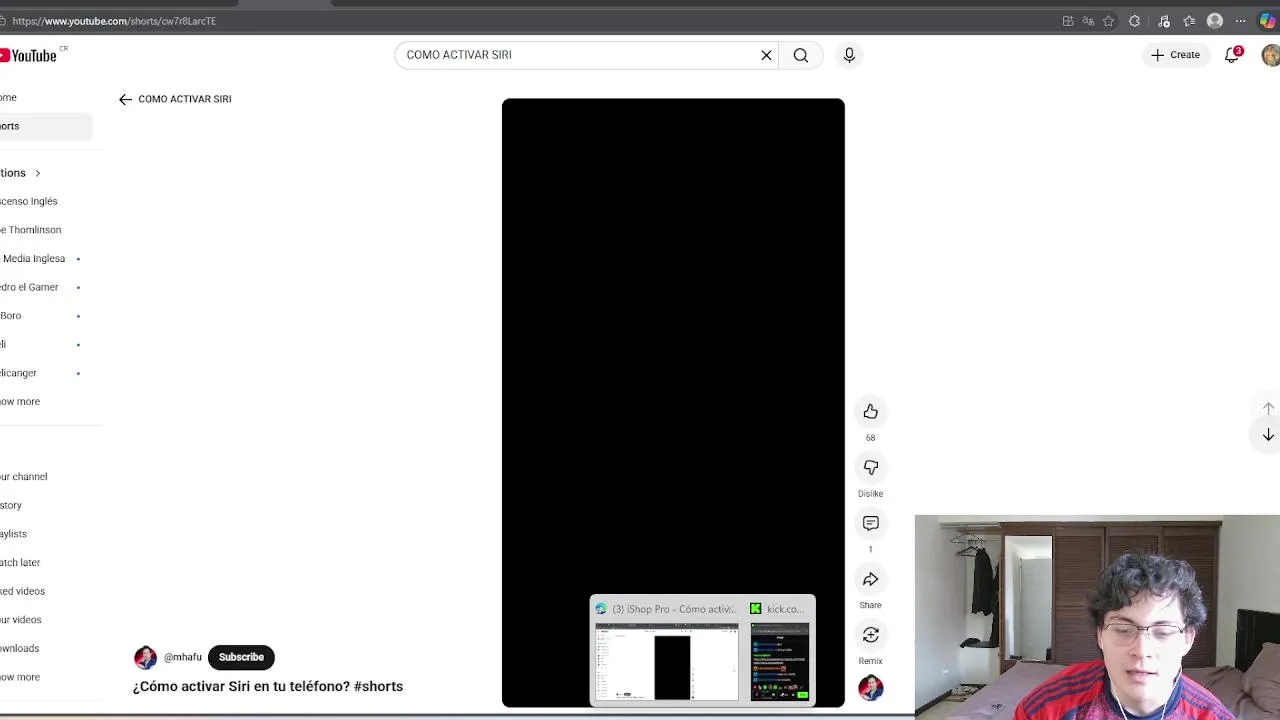Open the comments on this short
Image resolution: width=1280 pixels, height=720 pixels.
(x=870, y=524)
